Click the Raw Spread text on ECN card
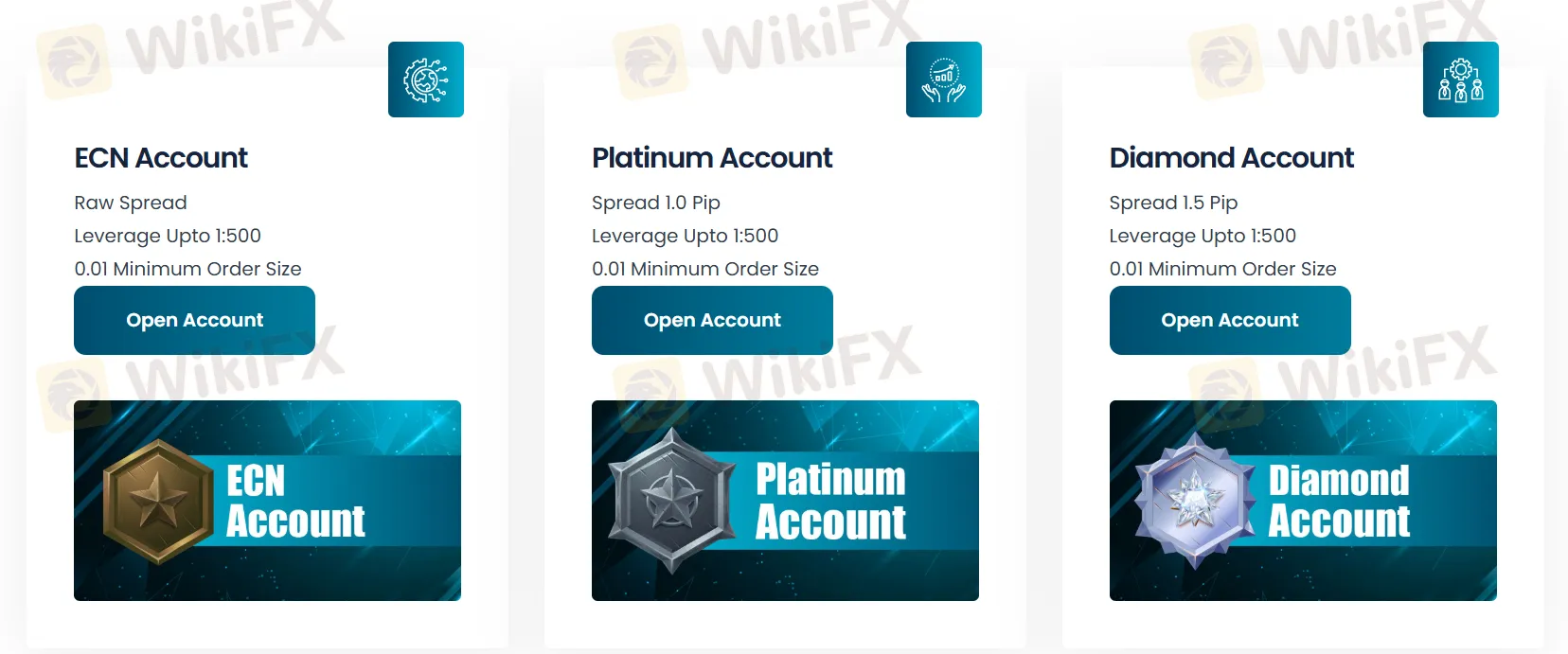 click(130, 203)
